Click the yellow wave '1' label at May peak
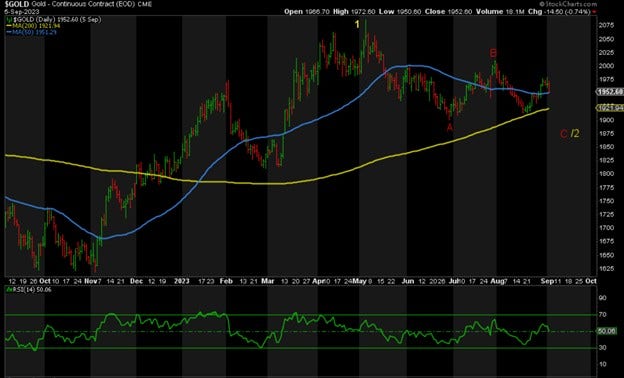The height and width of the screenshot is (378, 624). click(357, 24)
